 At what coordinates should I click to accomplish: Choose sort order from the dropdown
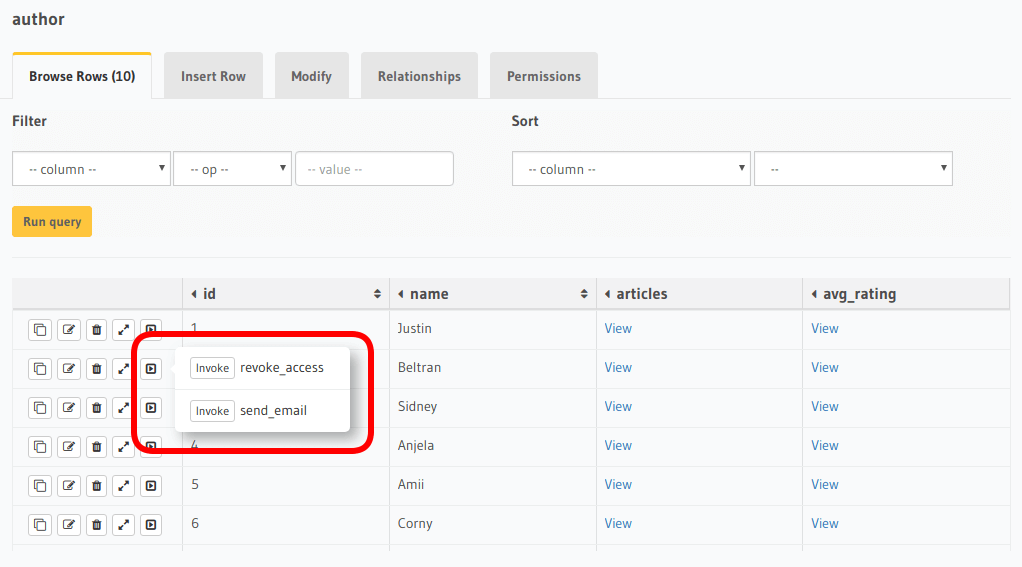tap(853, 169)
